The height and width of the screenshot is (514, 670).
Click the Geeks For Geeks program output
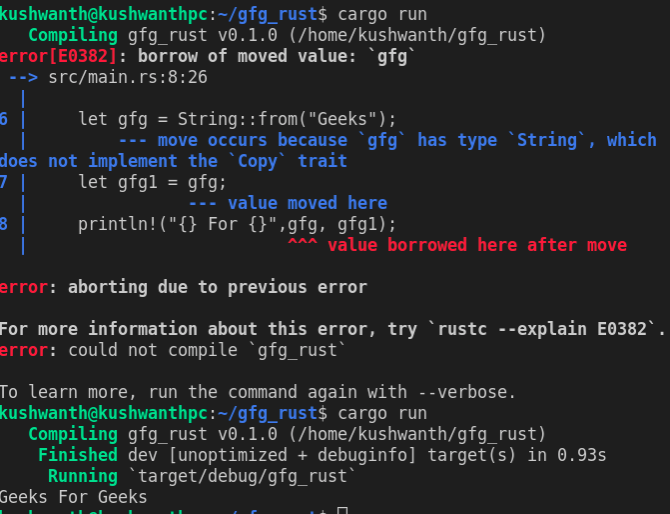tap(73, 497)
